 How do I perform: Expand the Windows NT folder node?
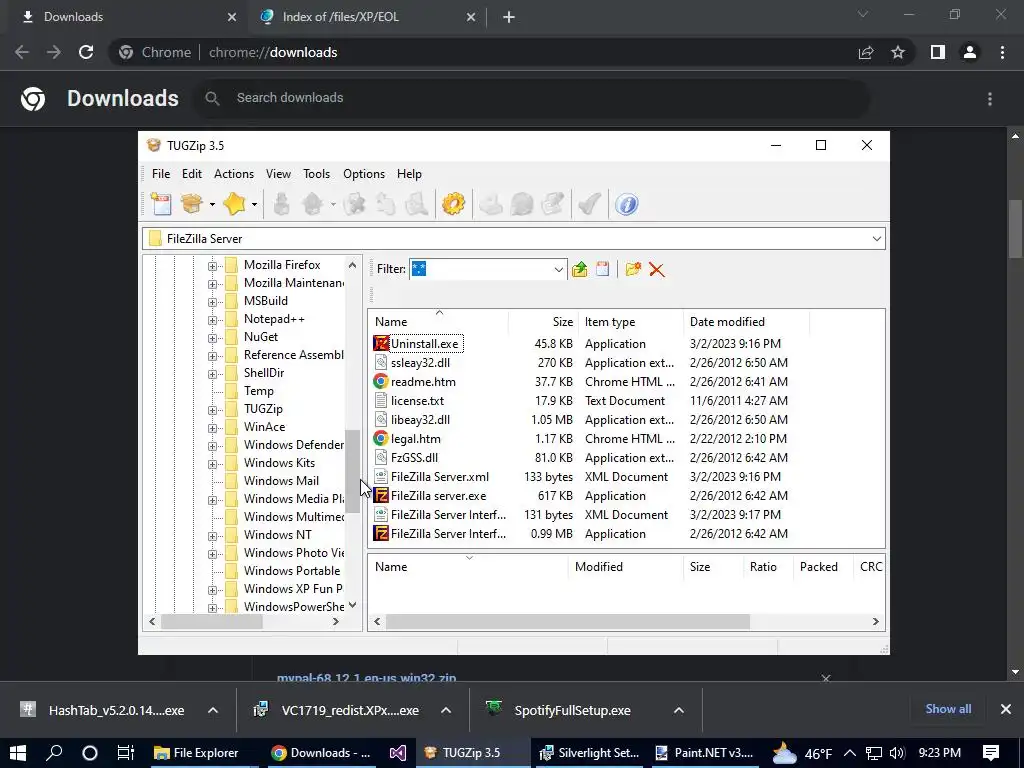click(x=212, y=536)
